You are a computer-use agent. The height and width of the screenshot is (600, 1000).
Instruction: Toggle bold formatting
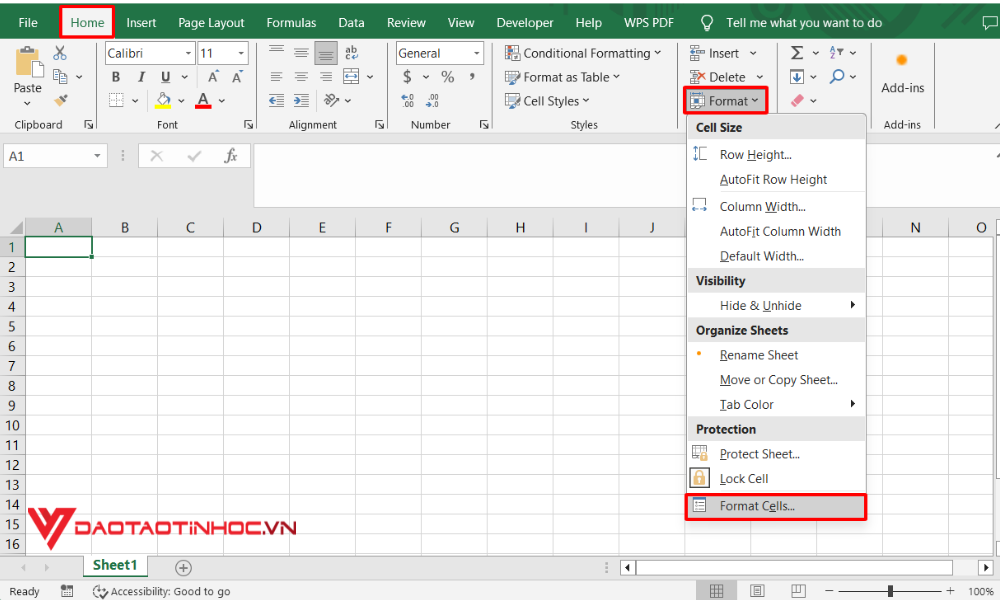tap(116, 77)
